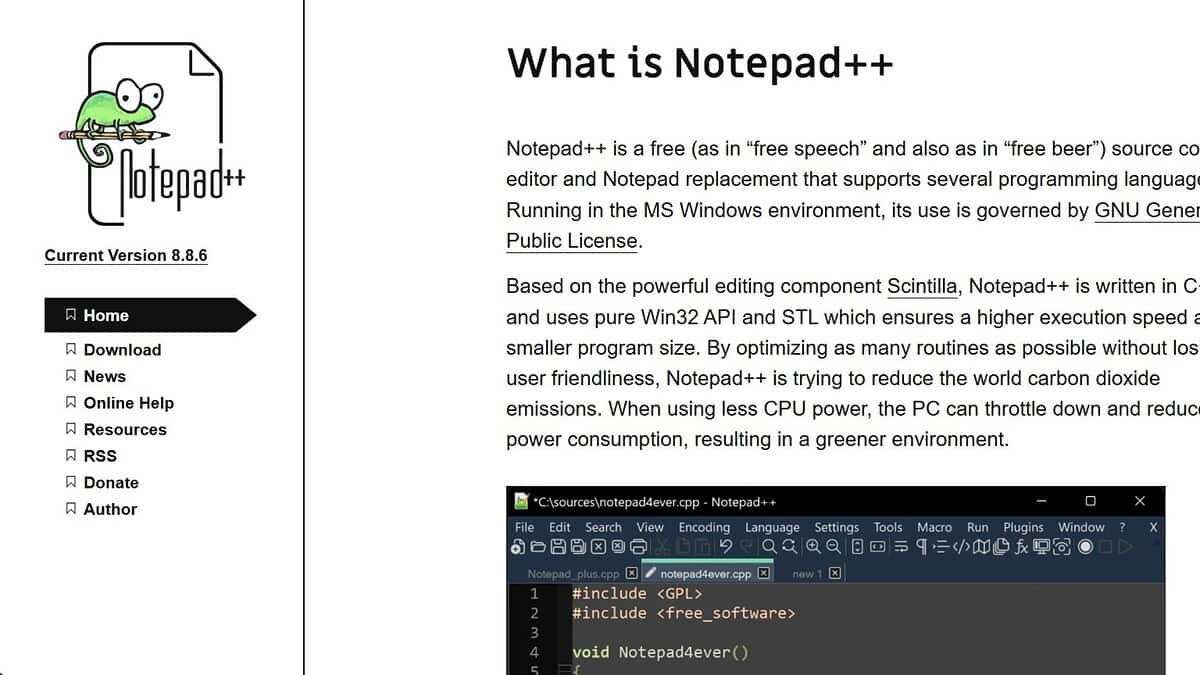Toggle the Indent Guide icon

coord(940,547)
